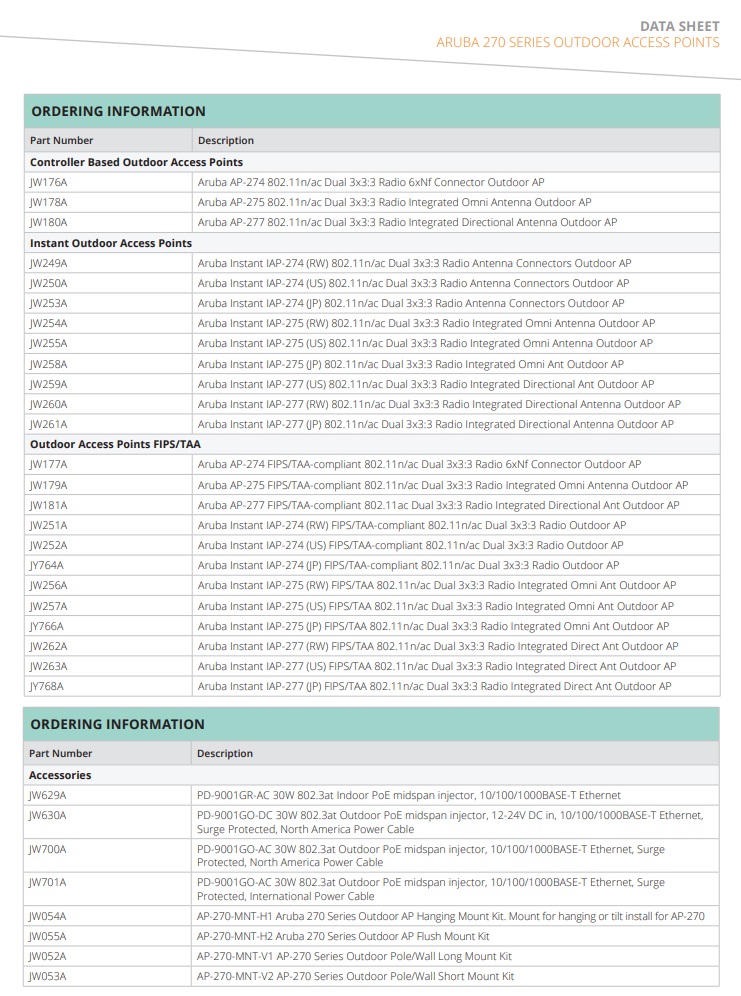Click the Outdoor Access Points FIPS/TAA heading

[115, 444]
